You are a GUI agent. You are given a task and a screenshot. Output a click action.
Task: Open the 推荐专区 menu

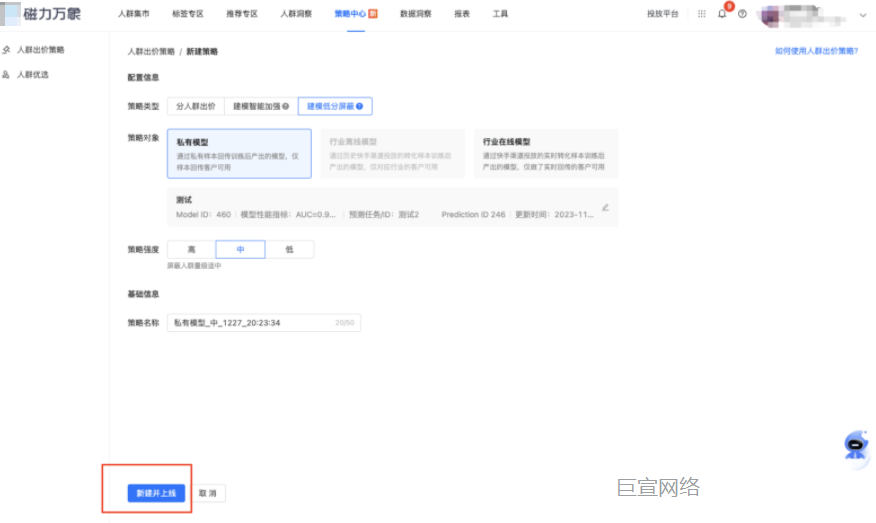[x=242, y=14]
